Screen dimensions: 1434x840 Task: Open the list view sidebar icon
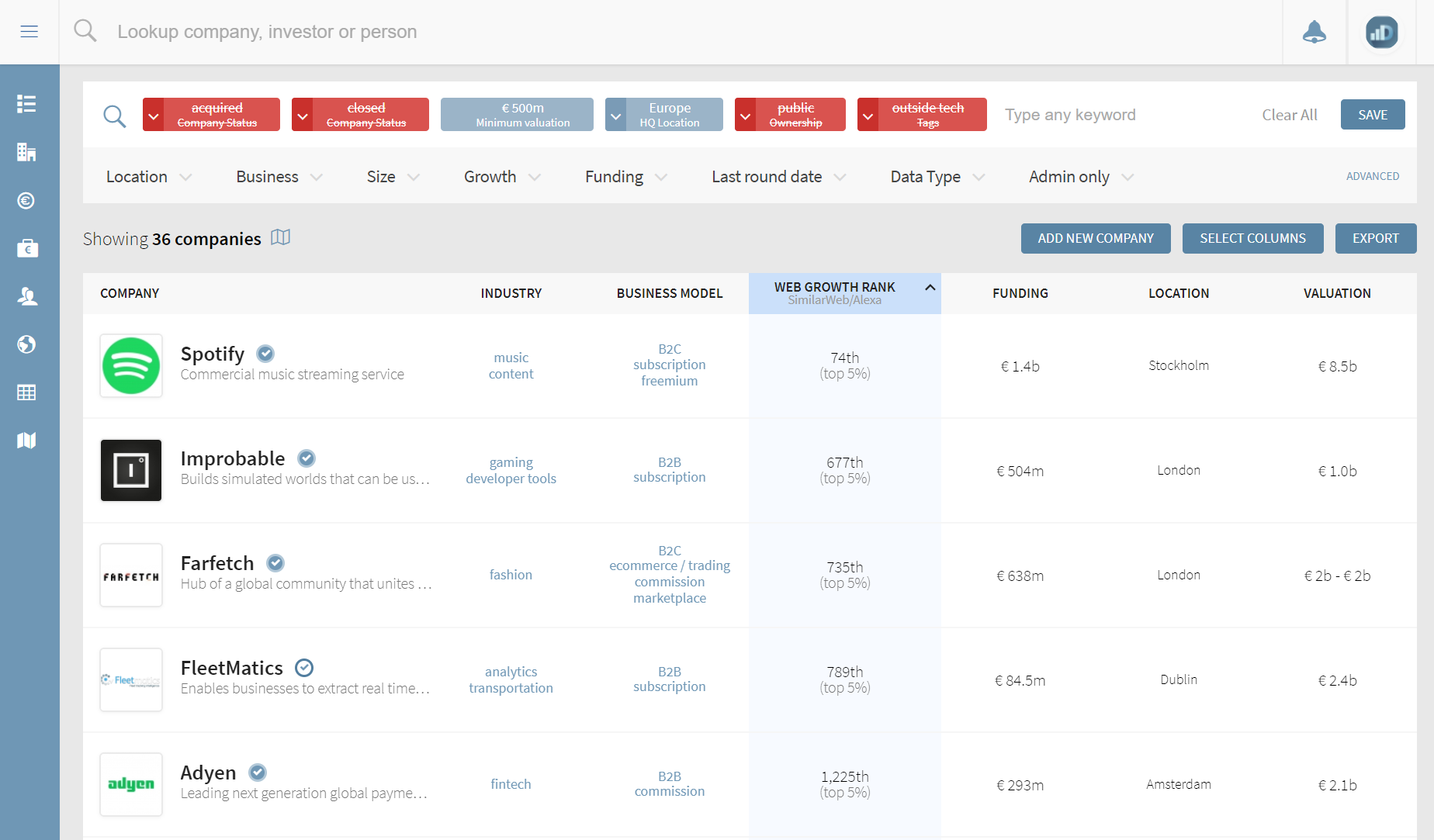point(27,104)
